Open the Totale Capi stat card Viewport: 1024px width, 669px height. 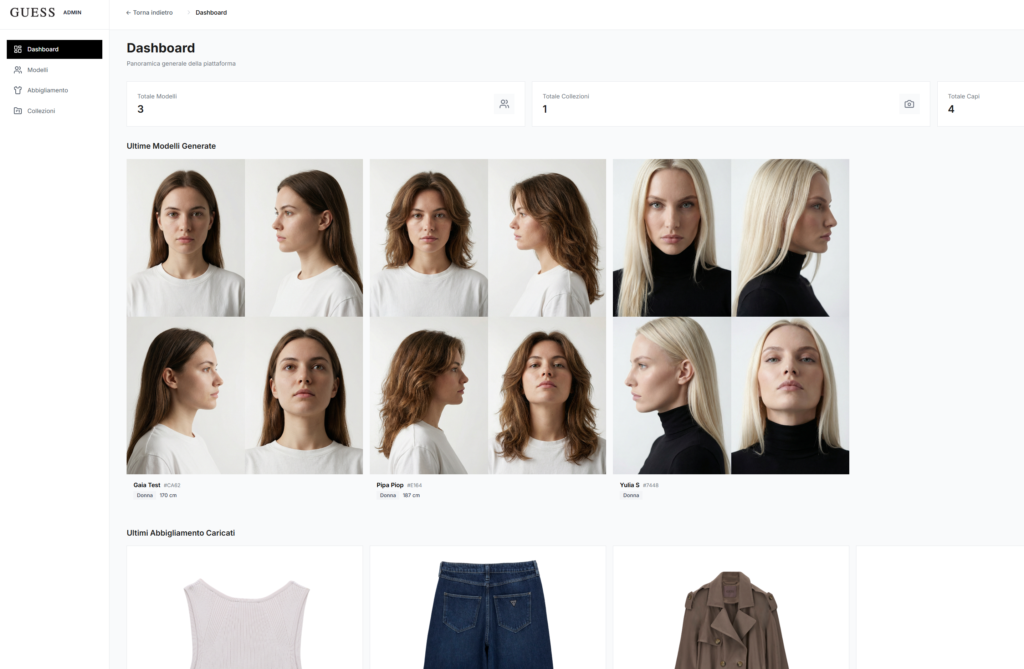(980, 104)
